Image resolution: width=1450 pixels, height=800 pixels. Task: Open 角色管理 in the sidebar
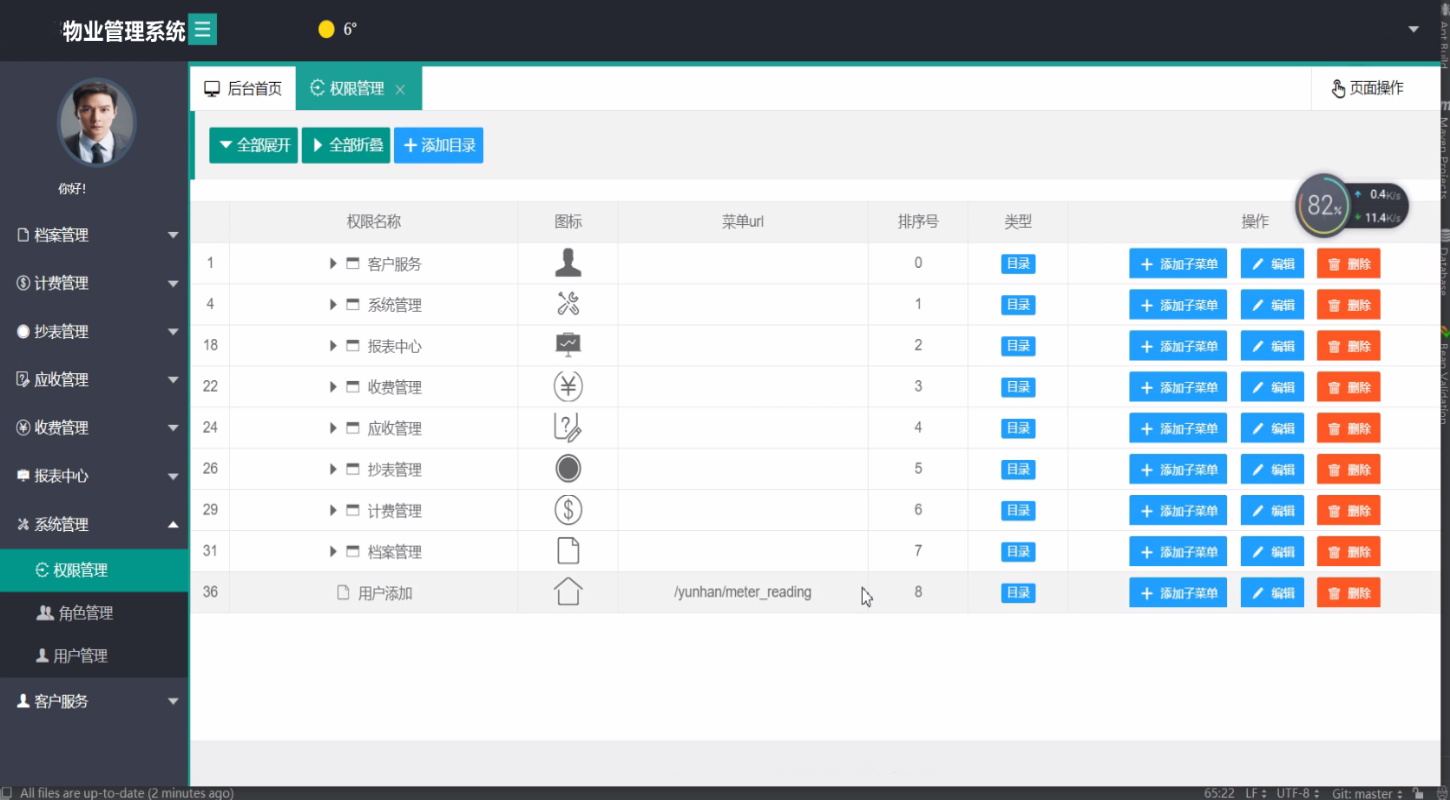coord(94,613)
